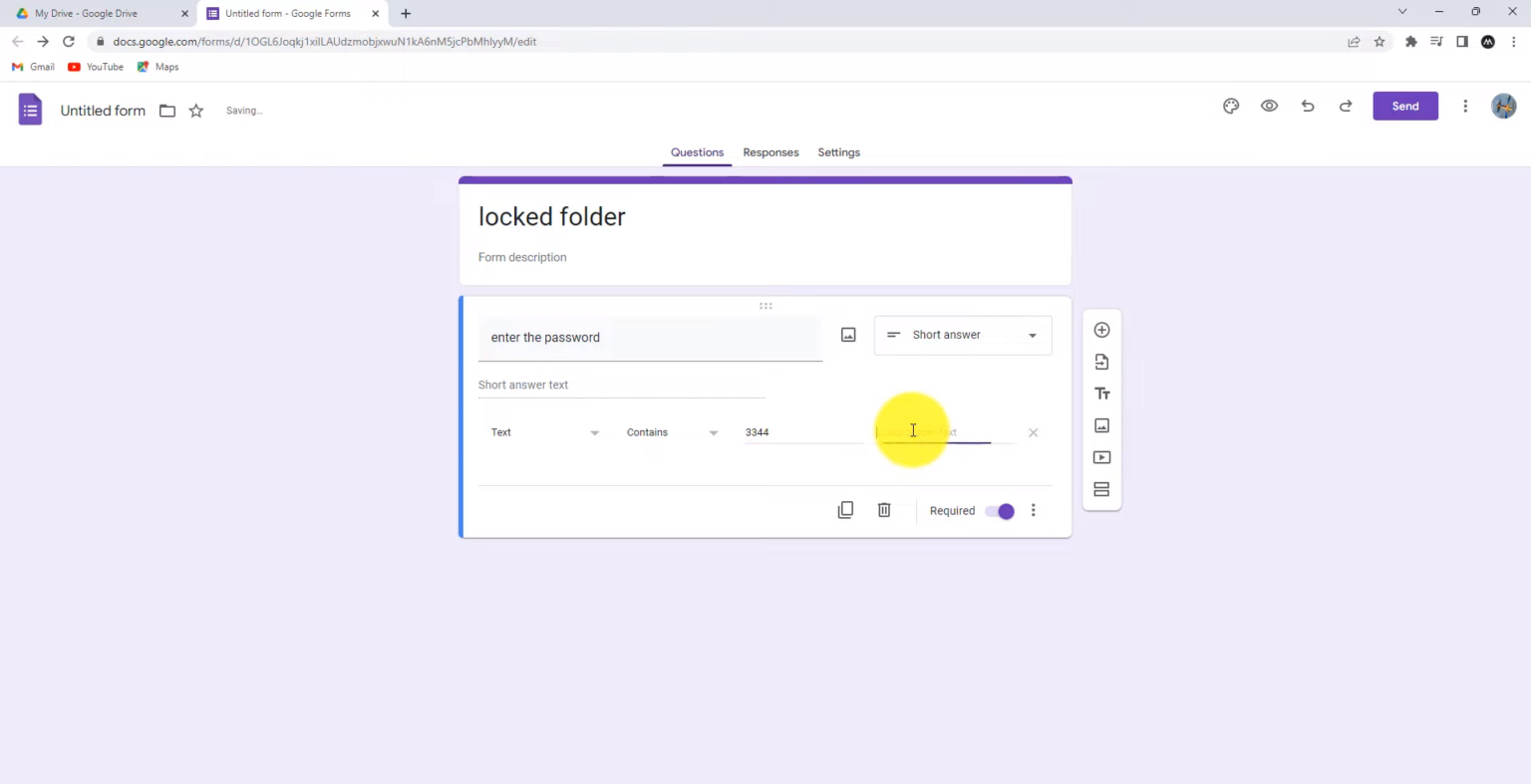Add question from the side toolbar
The height and width of the screenshot is (784, 1531).
point(1101,330)
